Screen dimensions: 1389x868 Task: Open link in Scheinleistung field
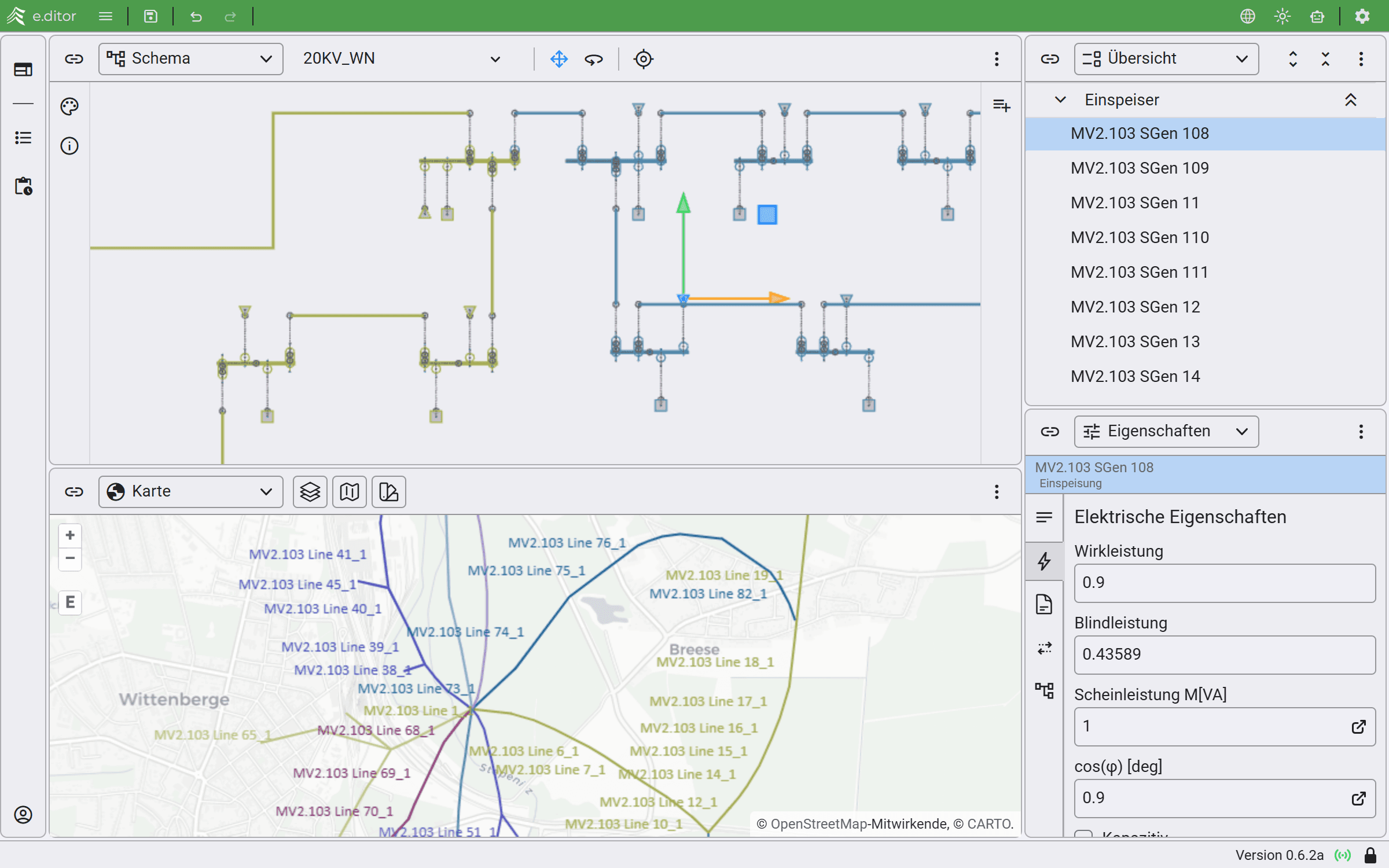(1358, 727)
